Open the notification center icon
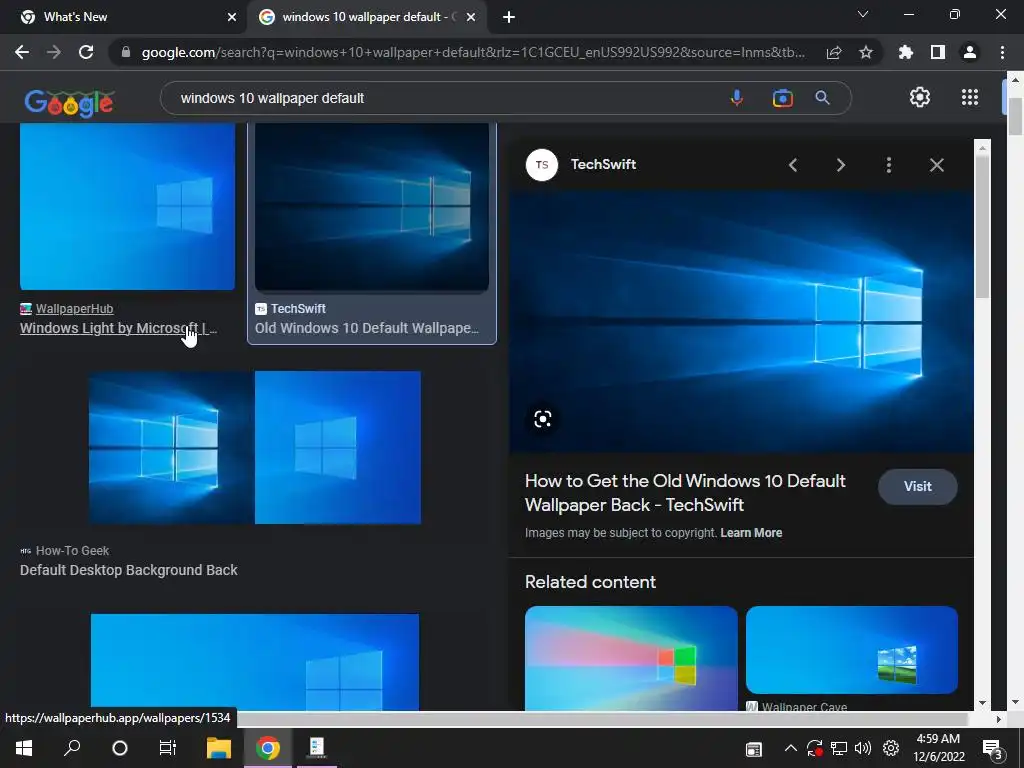The image size is (1024, 768). coord(993,749)
